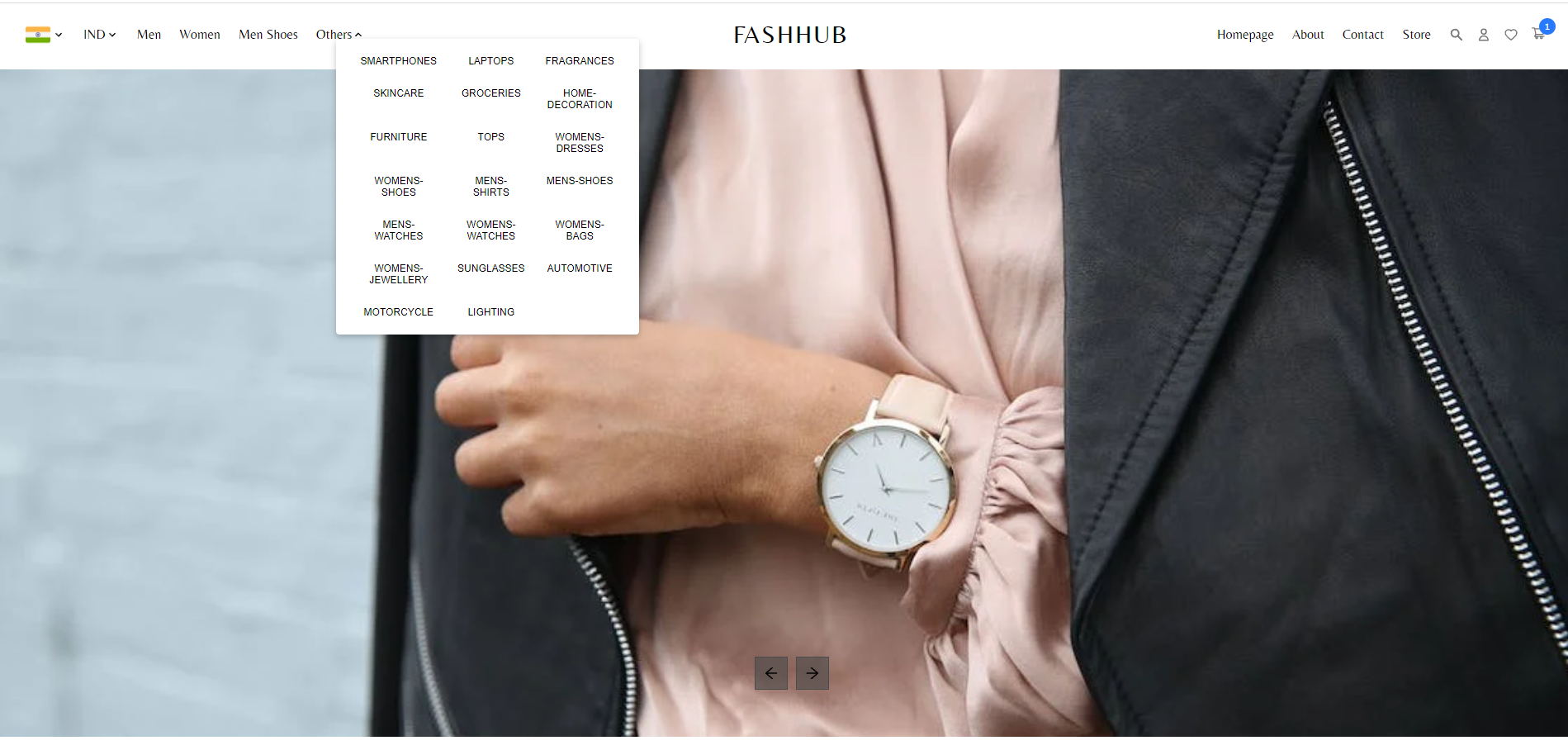Expand the IND currency dropdown

pos(99,35)
